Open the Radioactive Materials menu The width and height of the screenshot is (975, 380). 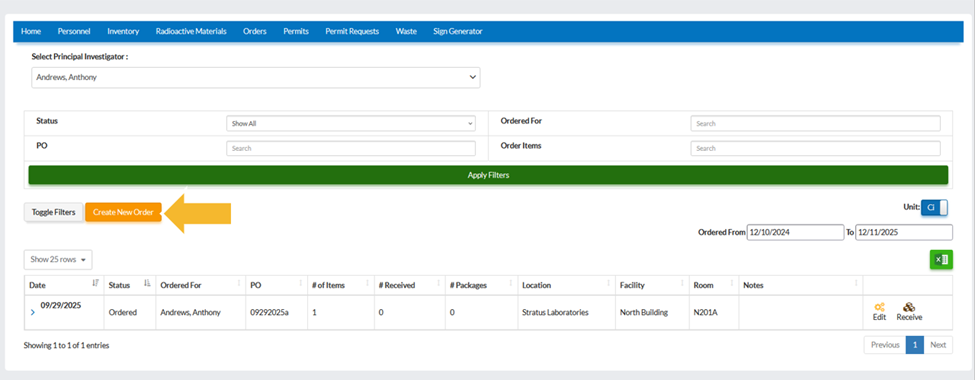coord(191,31)
